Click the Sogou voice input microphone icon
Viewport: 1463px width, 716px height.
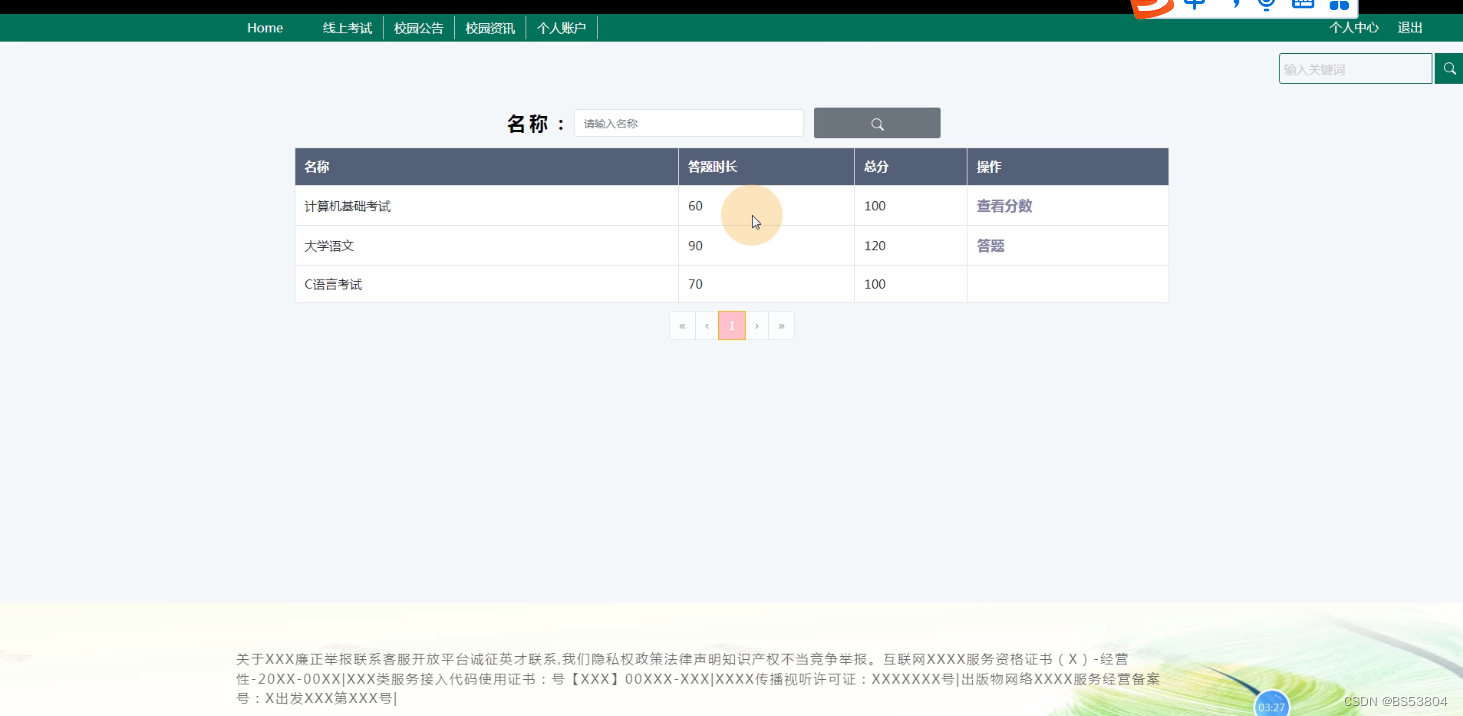1267,4
